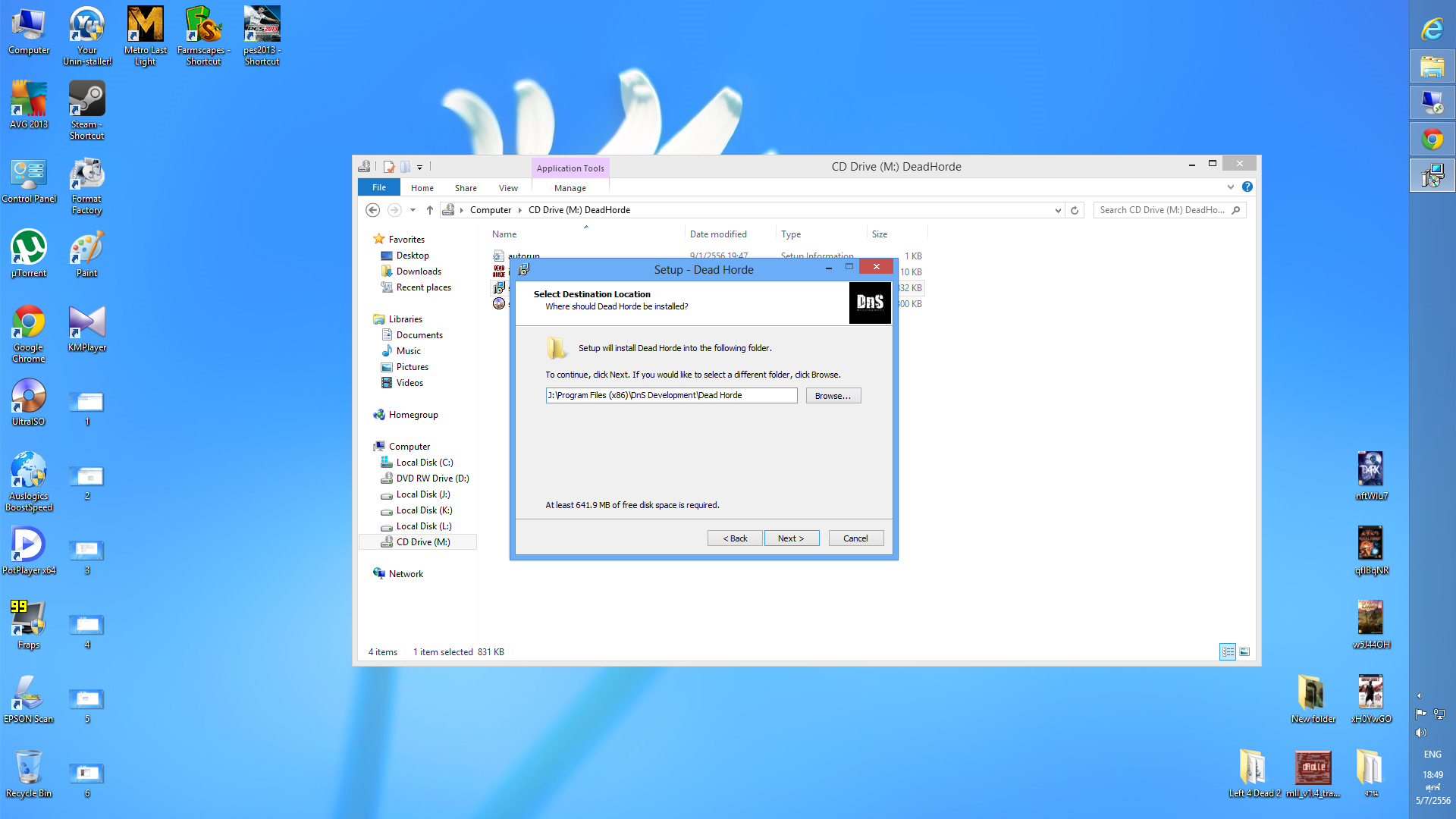
Task: Click the Internet Explorer taskbar icon
Action: click(1432, 29)
